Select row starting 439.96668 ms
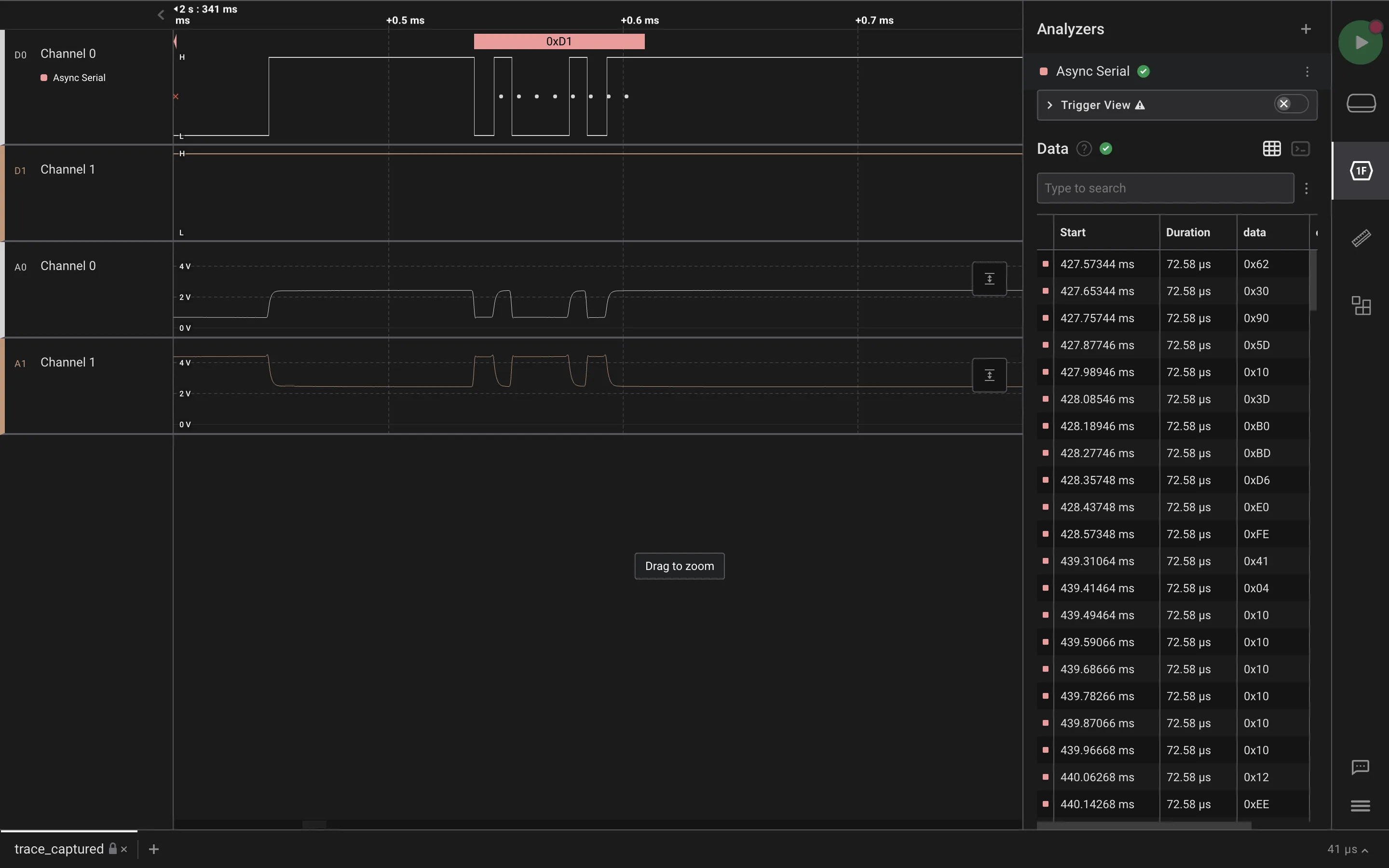Screen dimensions: 1389x868 pyautogui.click(x=1172, y=750)
